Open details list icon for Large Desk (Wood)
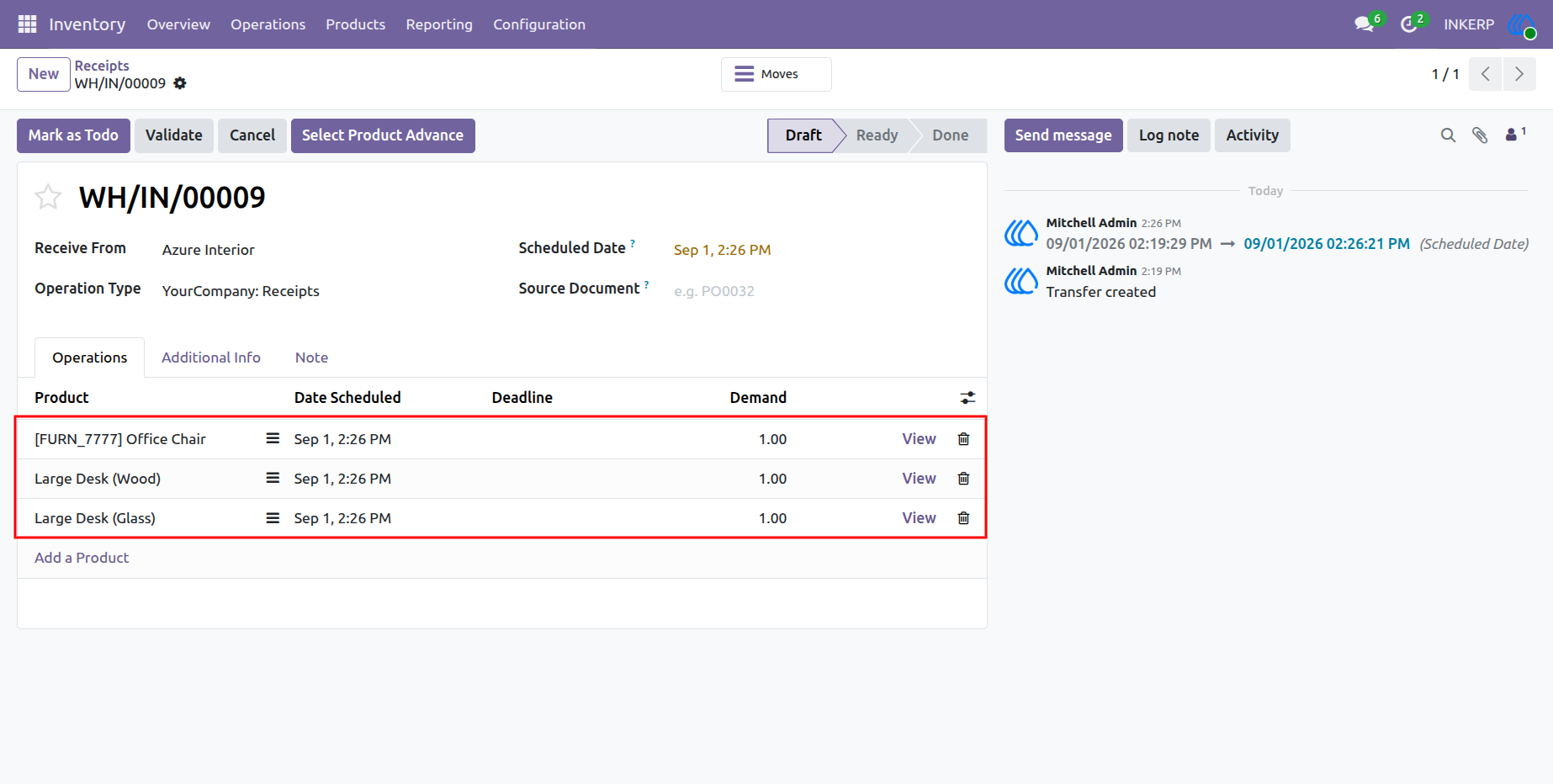 click(273, 478)
